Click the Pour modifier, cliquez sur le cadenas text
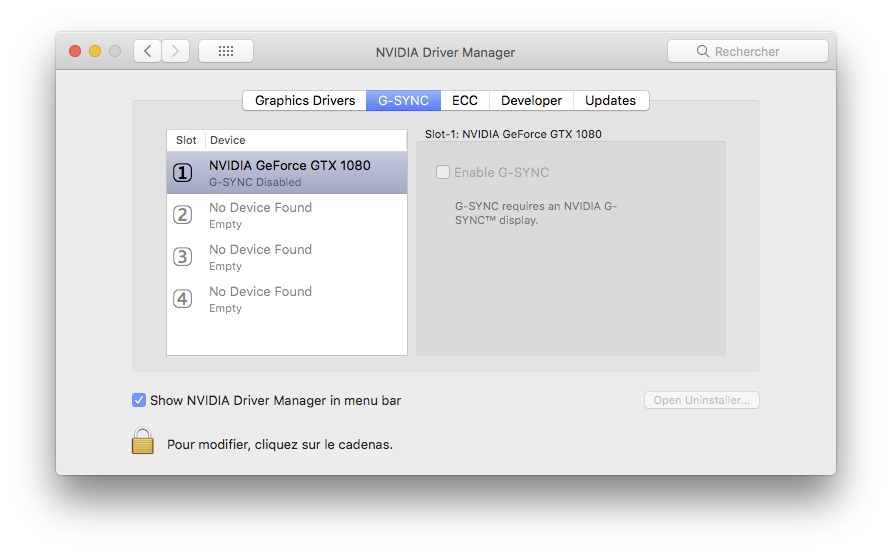This screenshot has width=892, height=555. pos(280,445)
